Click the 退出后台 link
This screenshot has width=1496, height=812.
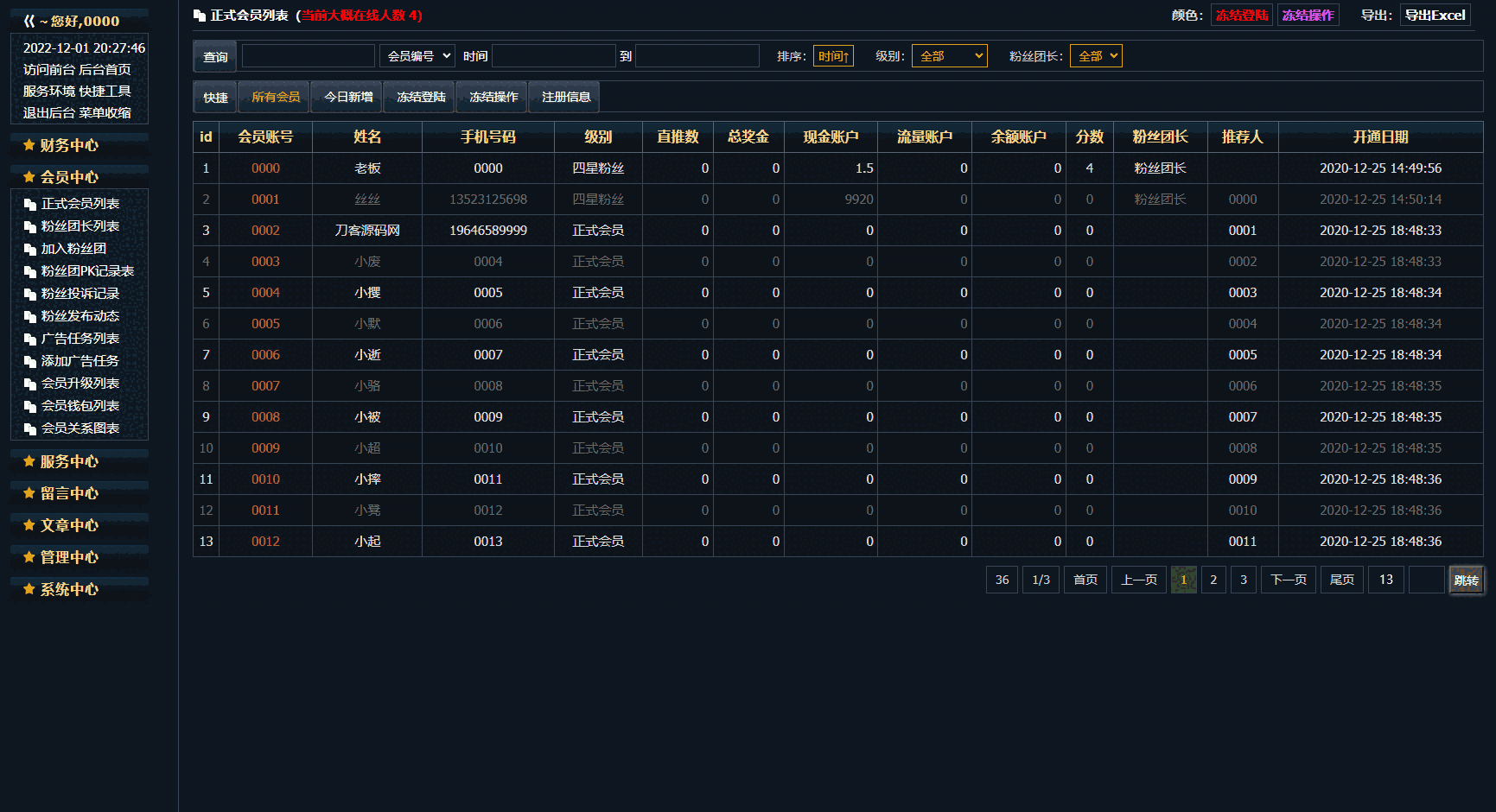coord(49,112)
